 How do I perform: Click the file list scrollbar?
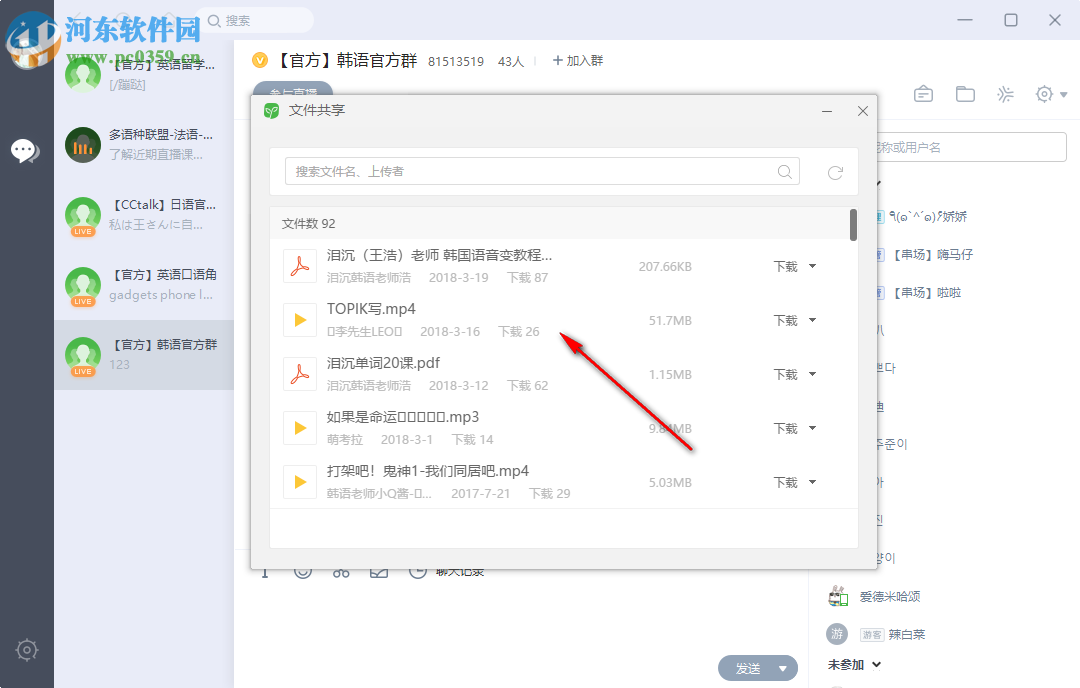click(x=853, y=230)
